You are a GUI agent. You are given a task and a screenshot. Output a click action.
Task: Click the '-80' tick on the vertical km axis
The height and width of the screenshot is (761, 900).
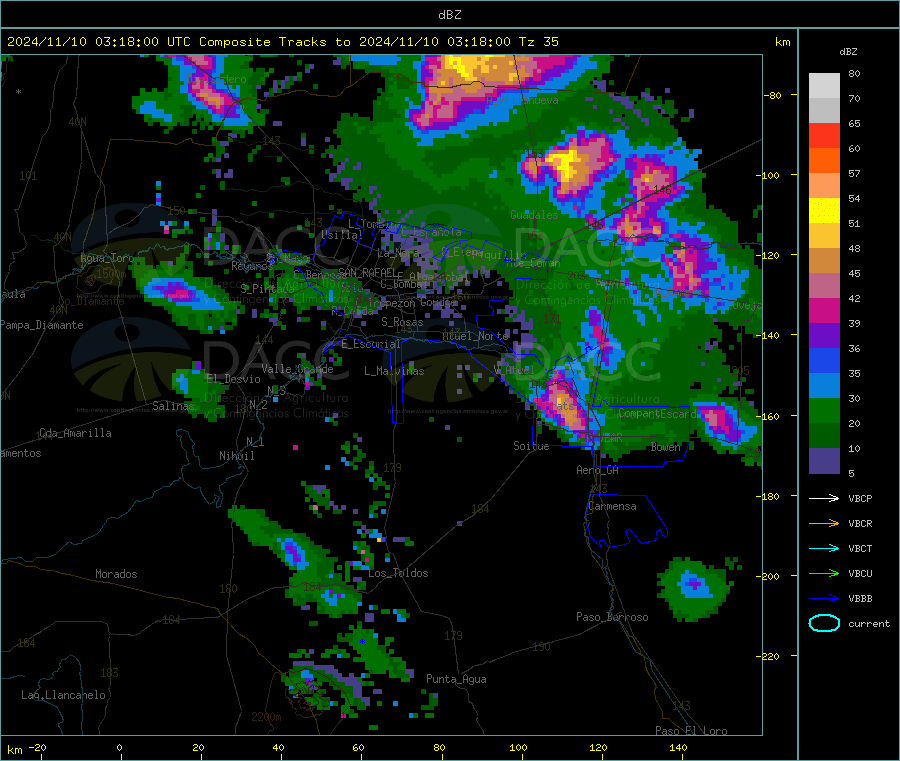pos(773,95)
